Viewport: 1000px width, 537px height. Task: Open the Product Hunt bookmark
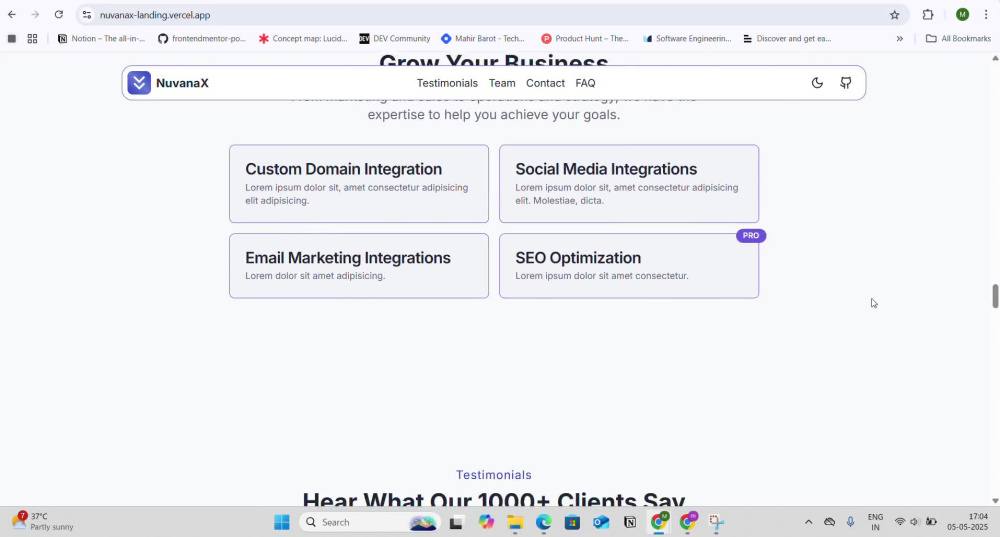click(585, 39)
